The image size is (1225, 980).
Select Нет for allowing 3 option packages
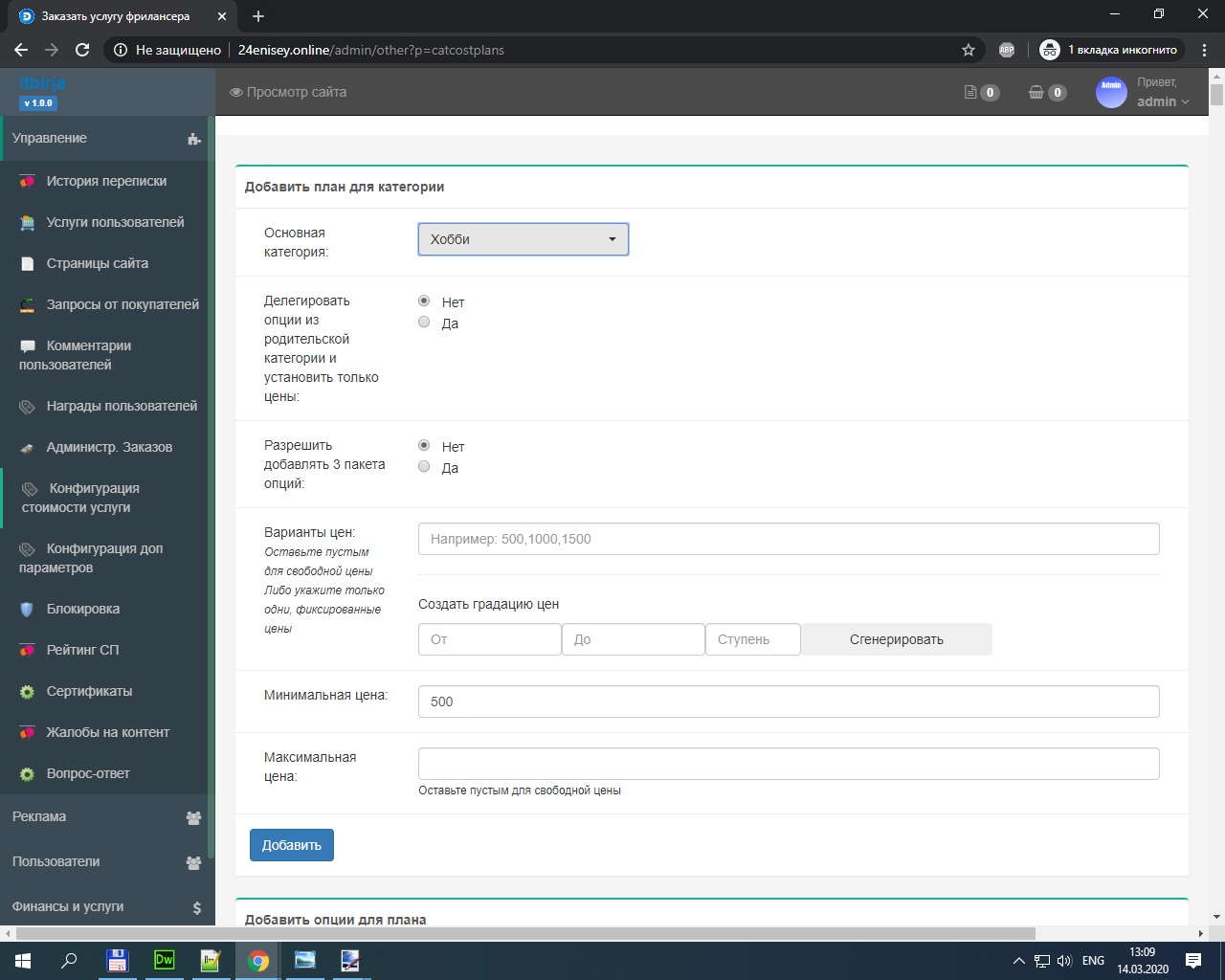424,445
